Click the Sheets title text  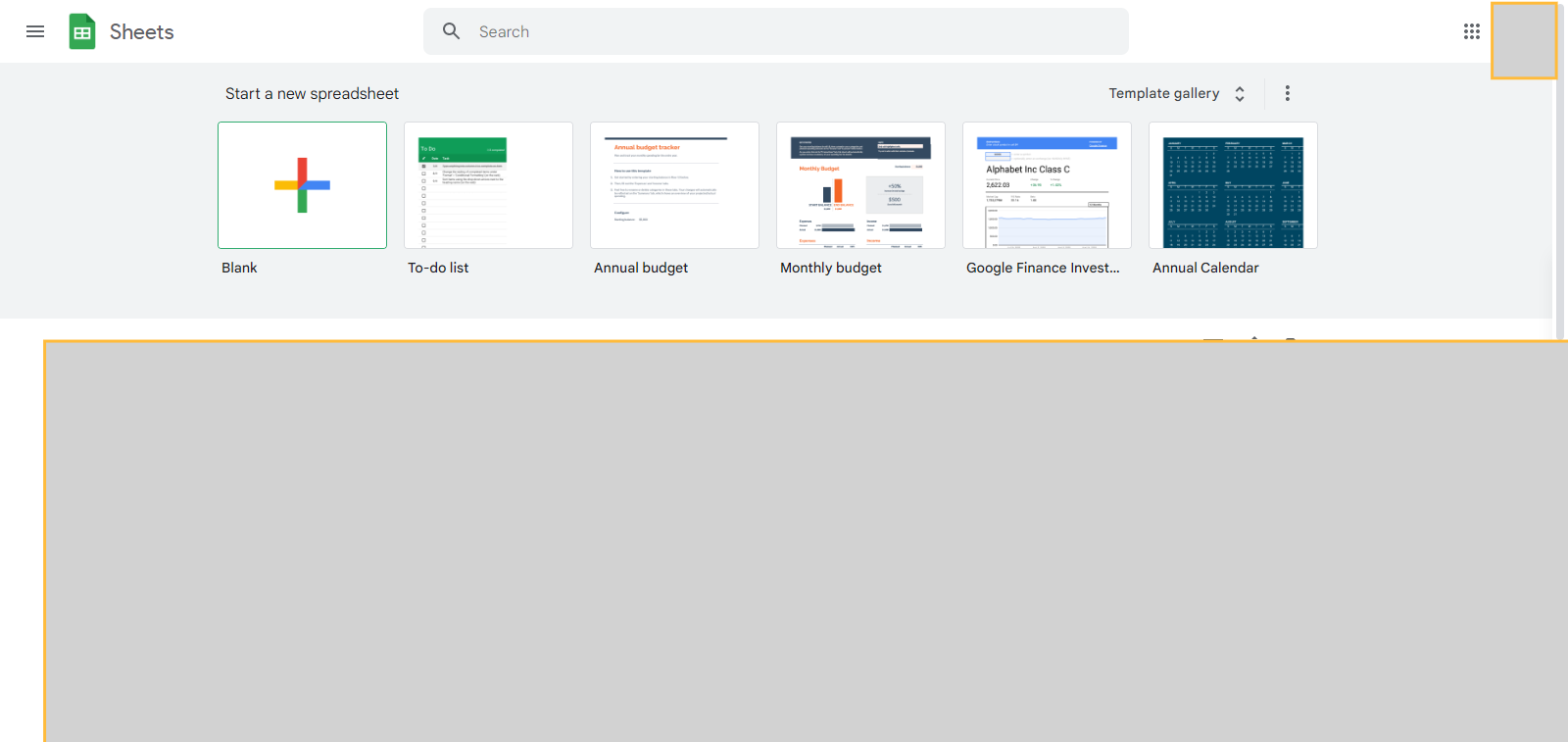point(142,32)
